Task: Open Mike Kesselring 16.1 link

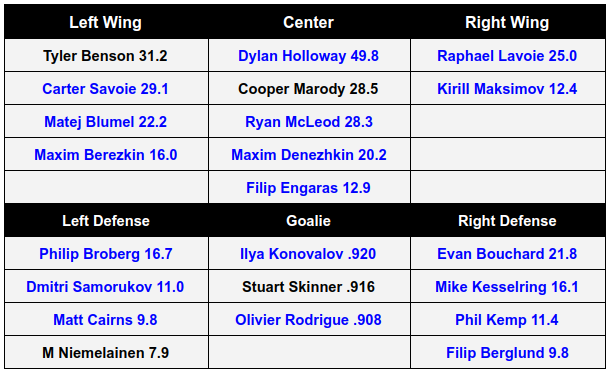Action: [x=507, y=287]
